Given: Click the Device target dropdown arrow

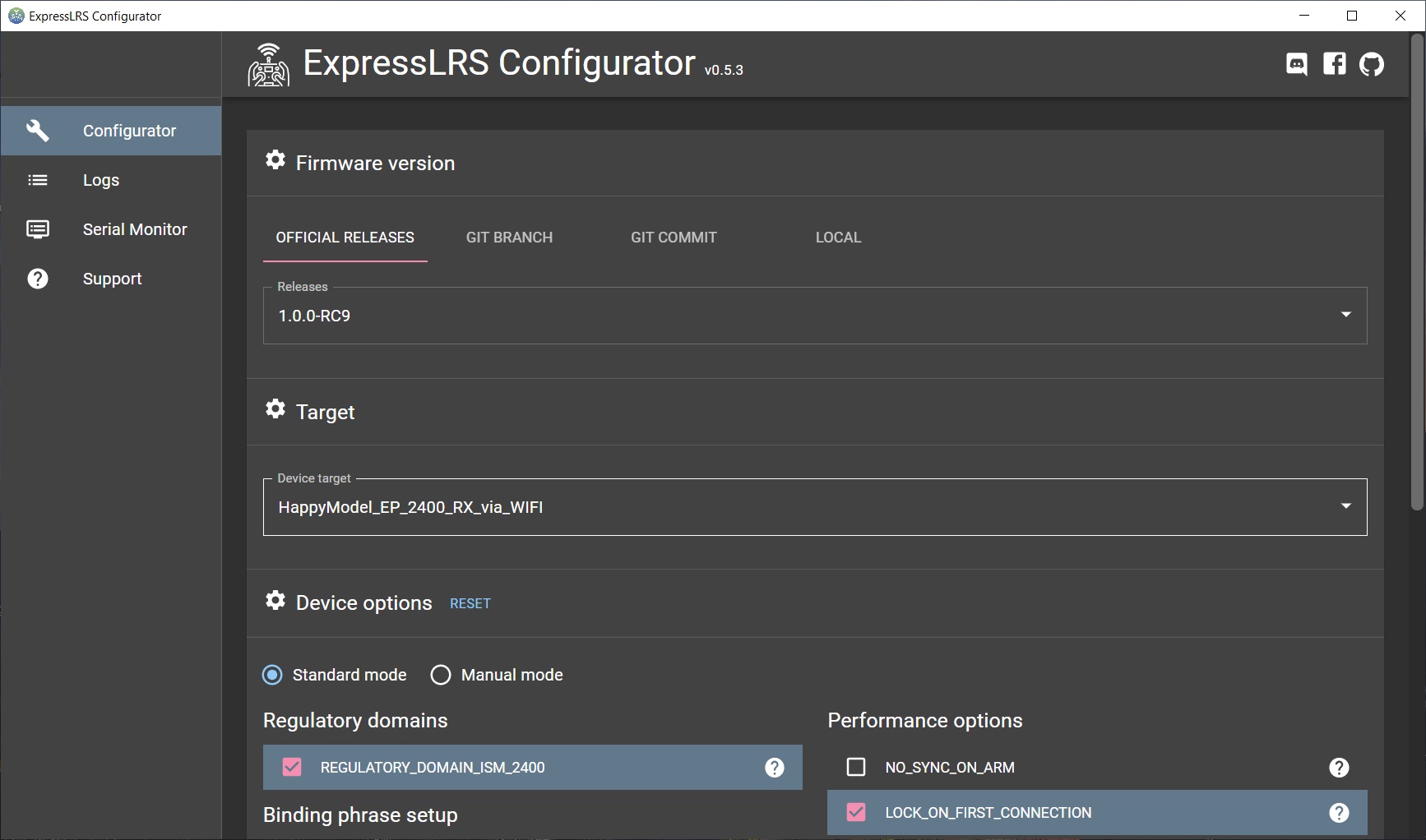Looking at the screenshot, I should [1346, 506].
